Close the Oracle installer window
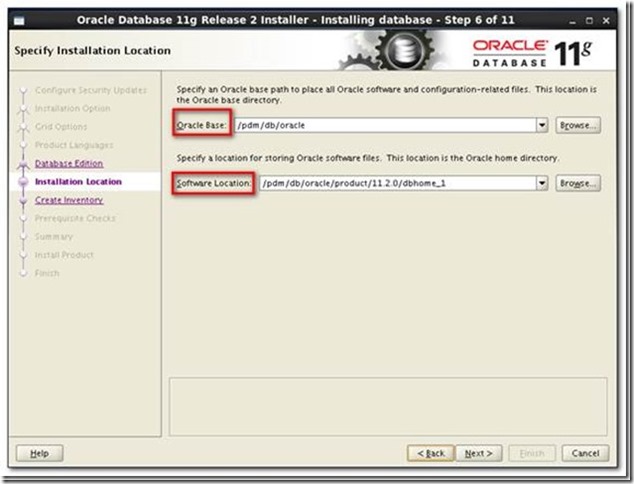 606,21
